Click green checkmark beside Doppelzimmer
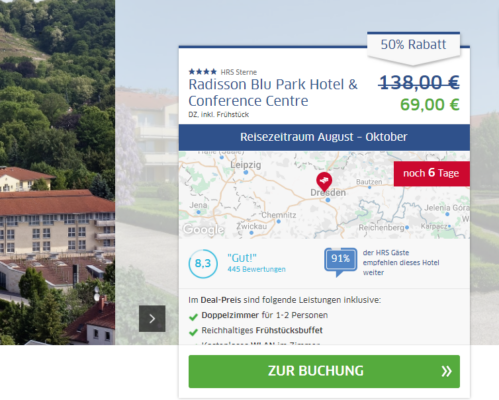Viewport: 499px width, 400px height. click(x=193, y=317)
